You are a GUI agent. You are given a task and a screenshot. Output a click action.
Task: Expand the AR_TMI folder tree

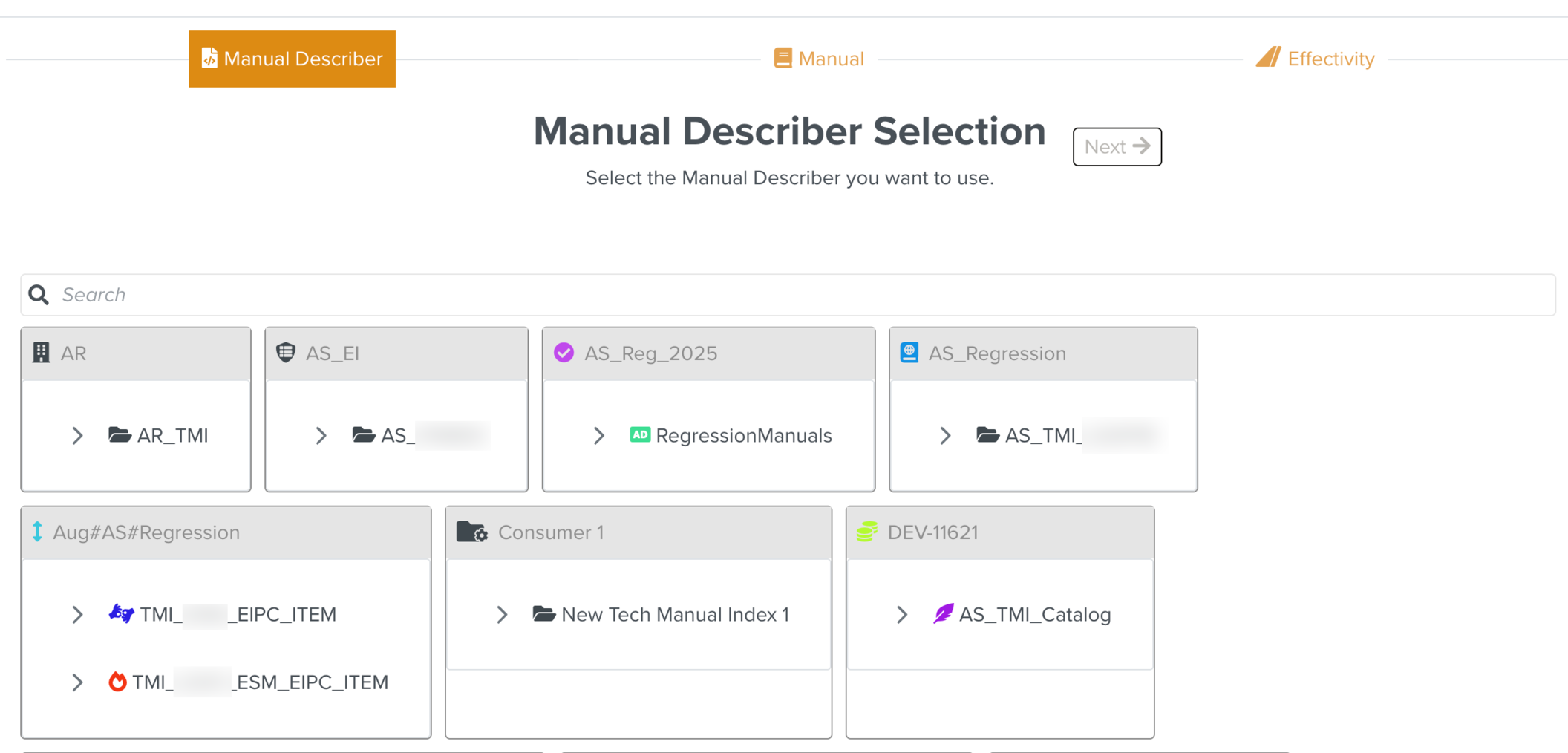click(x=78, y=436)
